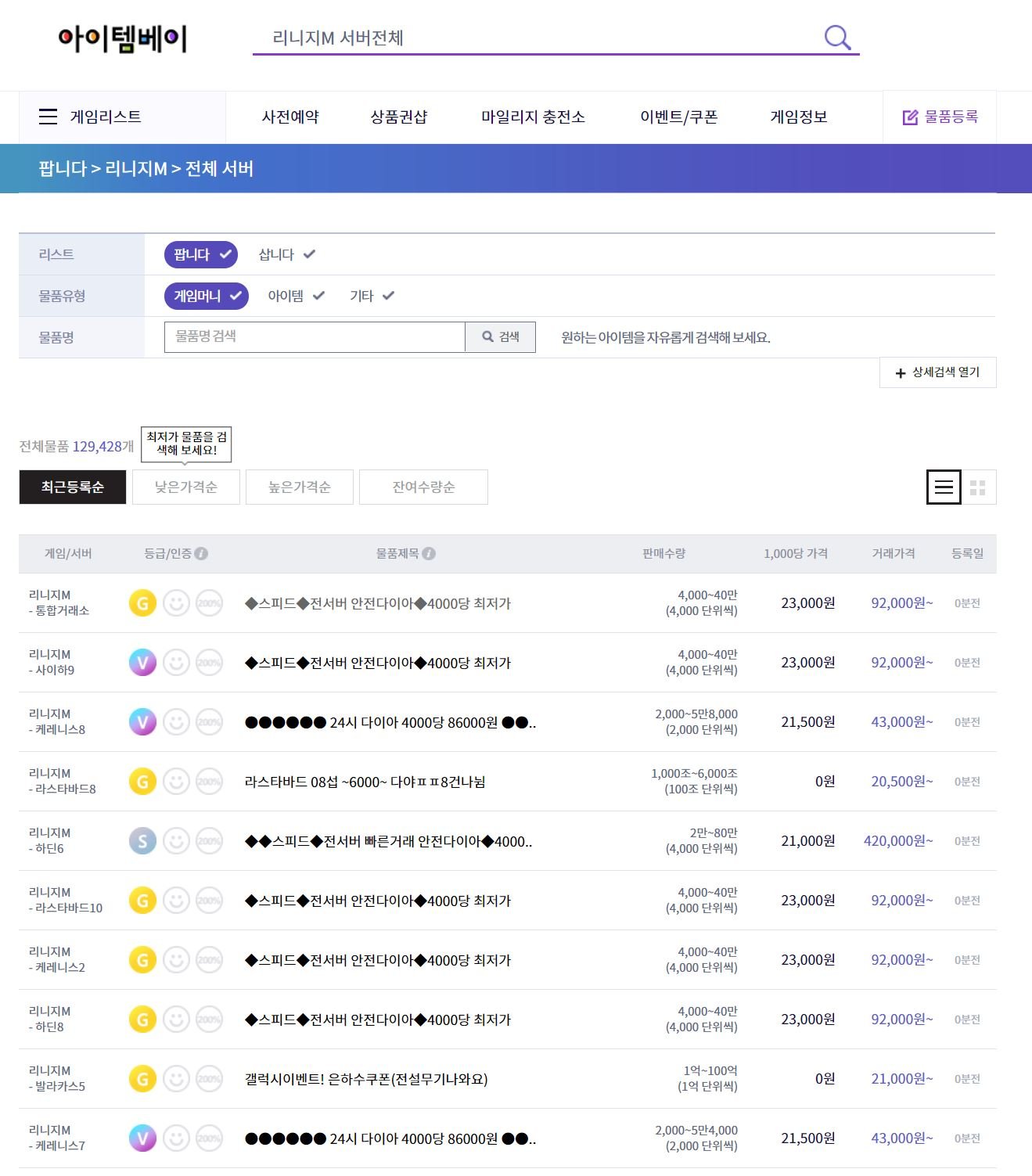Click the S grade badge for 하딘6
This screenshot has height=1176, width=1032.
point(142,841)
